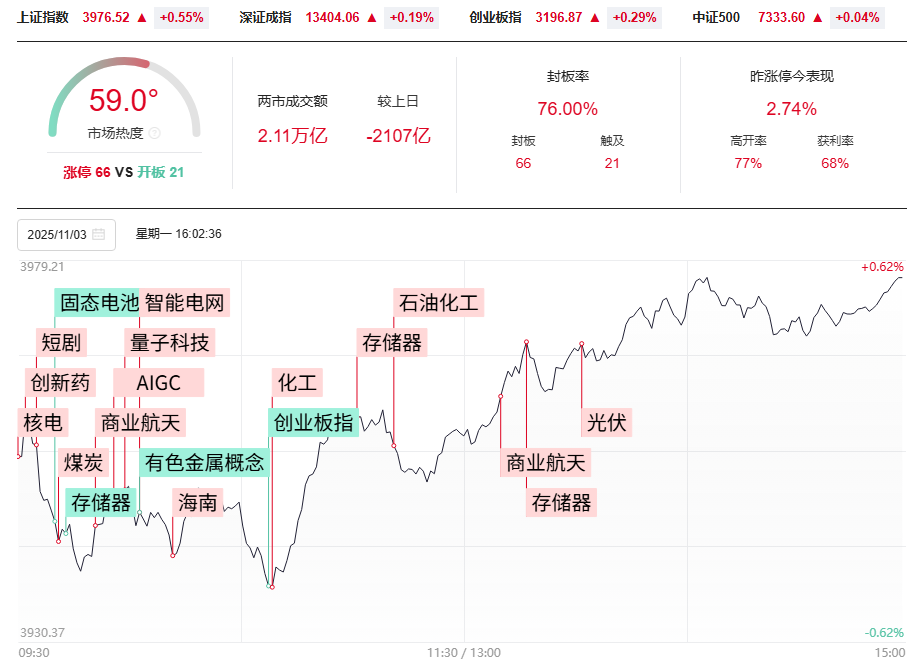908x672 pixels.
Task: Open the 商业航天 sector label
Action: 140,422
